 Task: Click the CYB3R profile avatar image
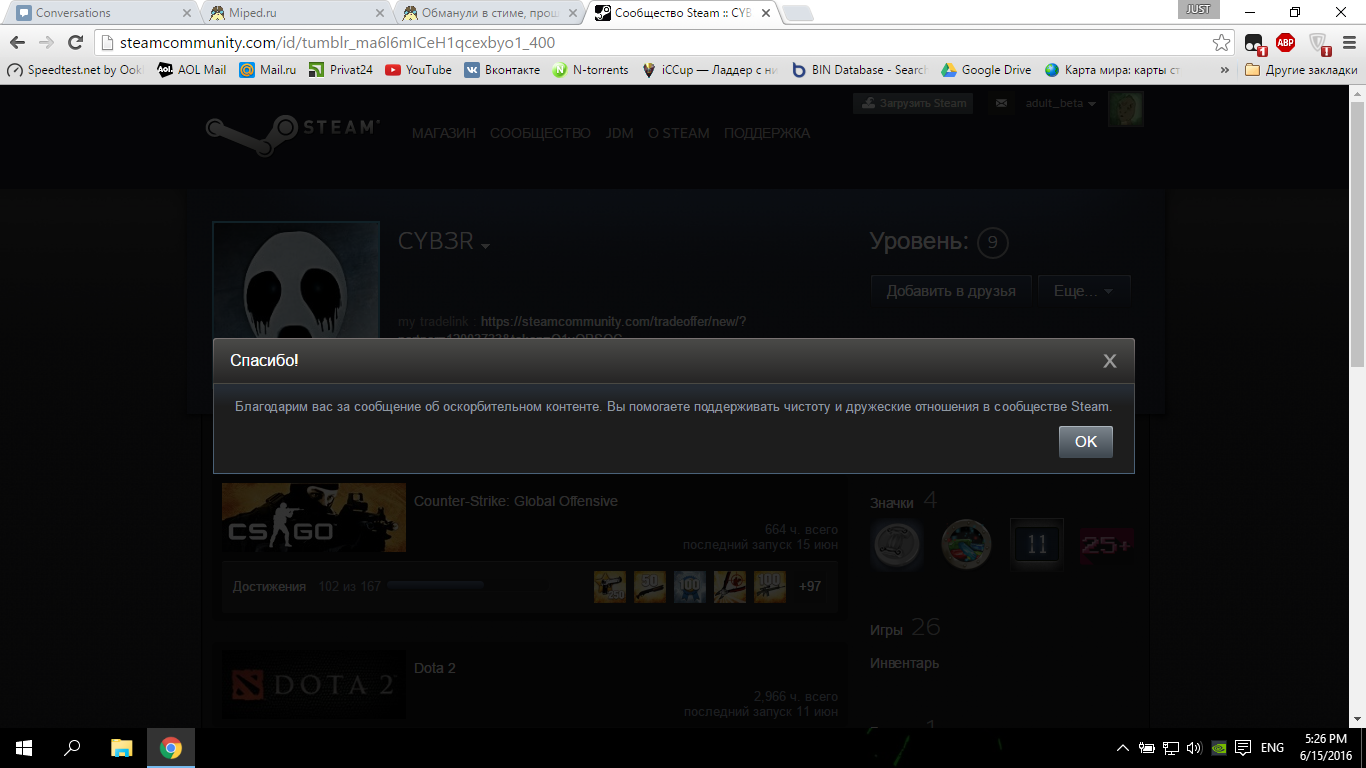[x=296, y=280]
